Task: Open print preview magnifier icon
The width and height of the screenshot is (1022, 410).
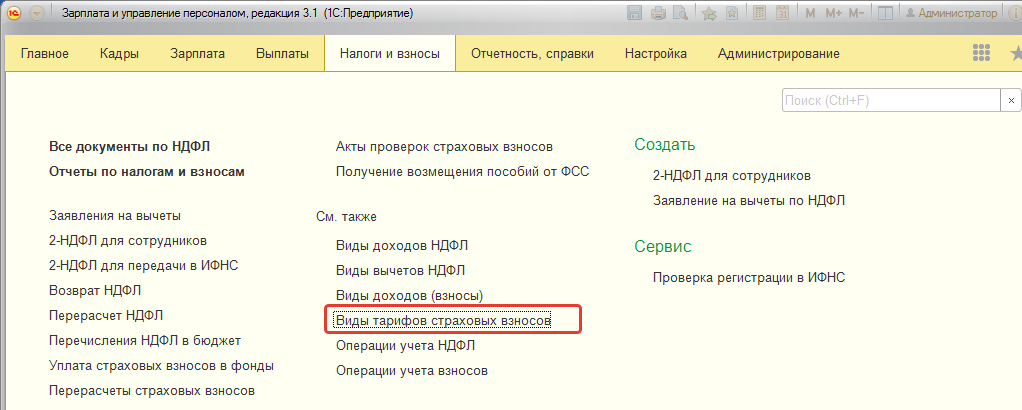Action: tap(680, 12)
